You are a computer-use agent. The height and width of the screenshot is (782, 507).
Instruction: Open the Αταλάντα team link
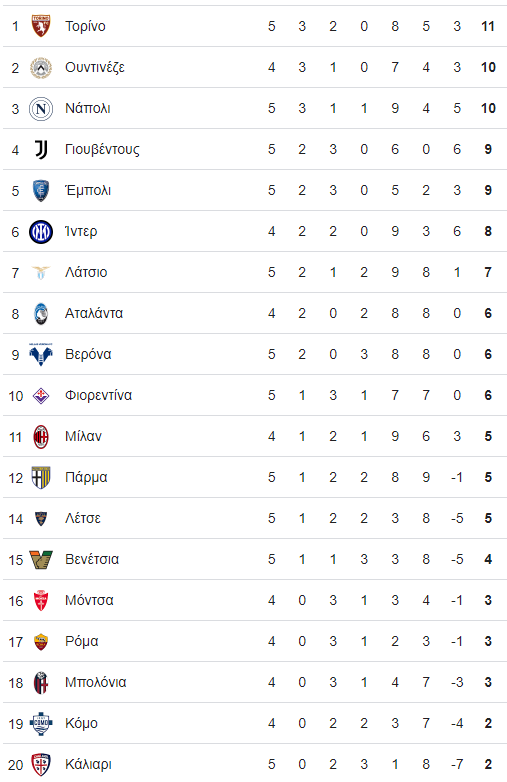click(x=94, y=313)
